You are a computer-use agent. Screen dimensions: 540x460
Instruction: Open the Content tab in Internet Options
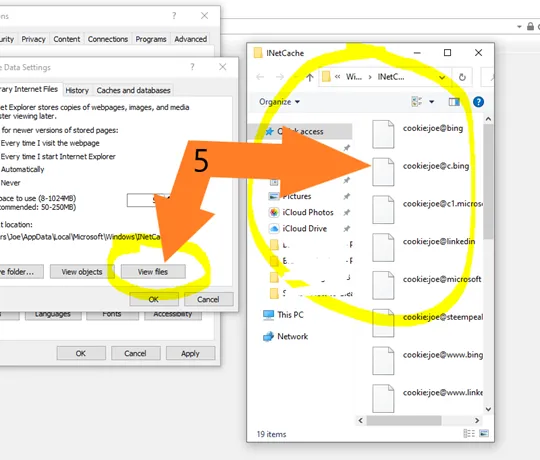[x=66, y=39]
